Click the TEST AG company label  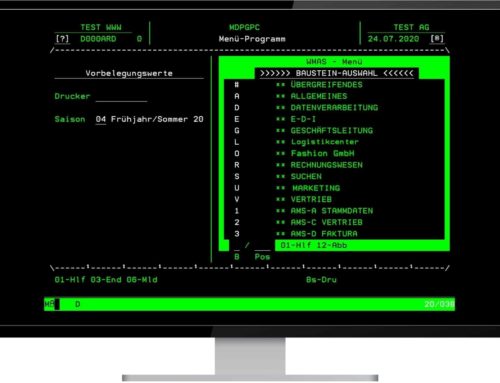[411, 27]
